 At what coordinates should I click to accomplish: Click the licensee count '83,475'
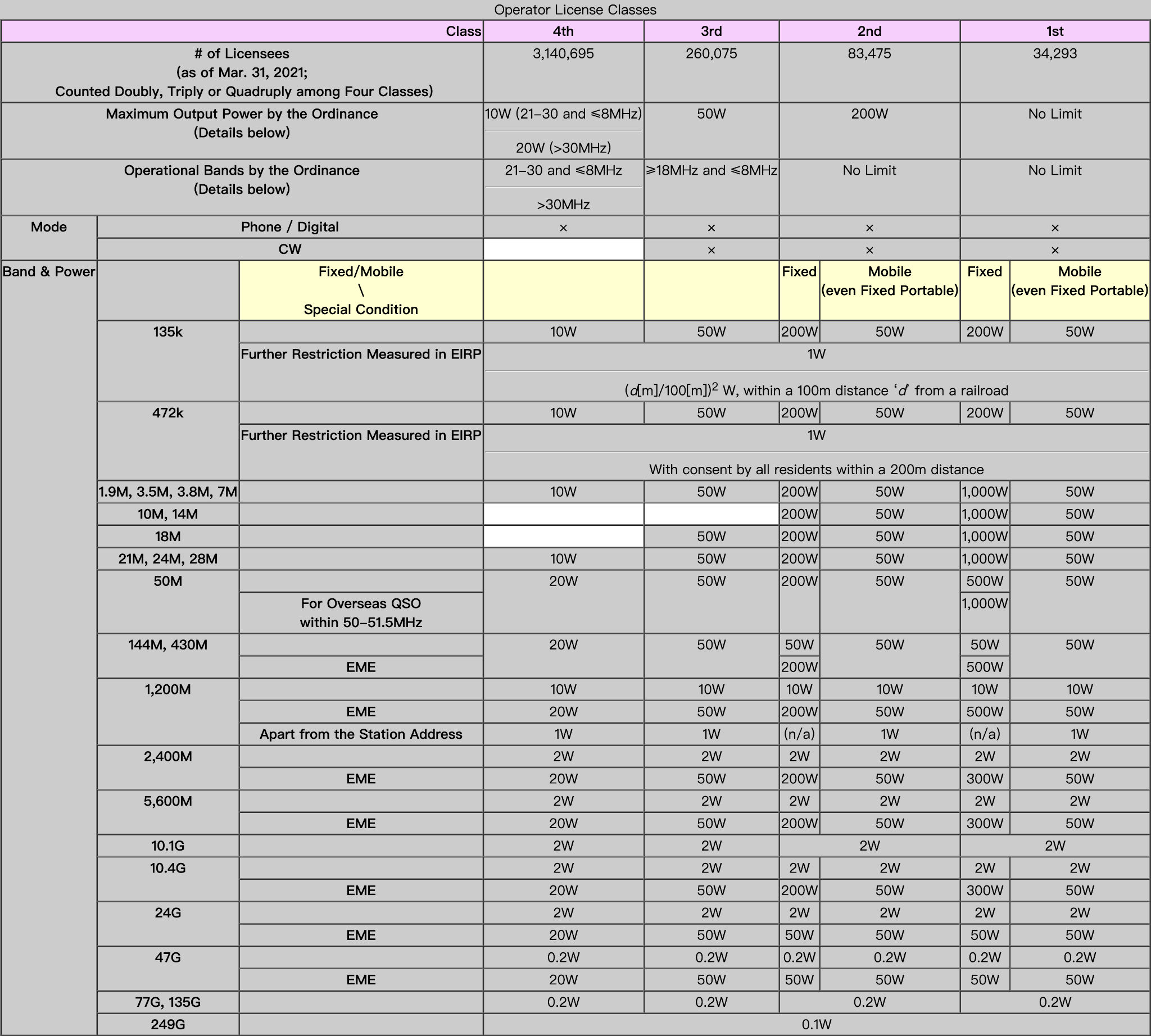869,53
